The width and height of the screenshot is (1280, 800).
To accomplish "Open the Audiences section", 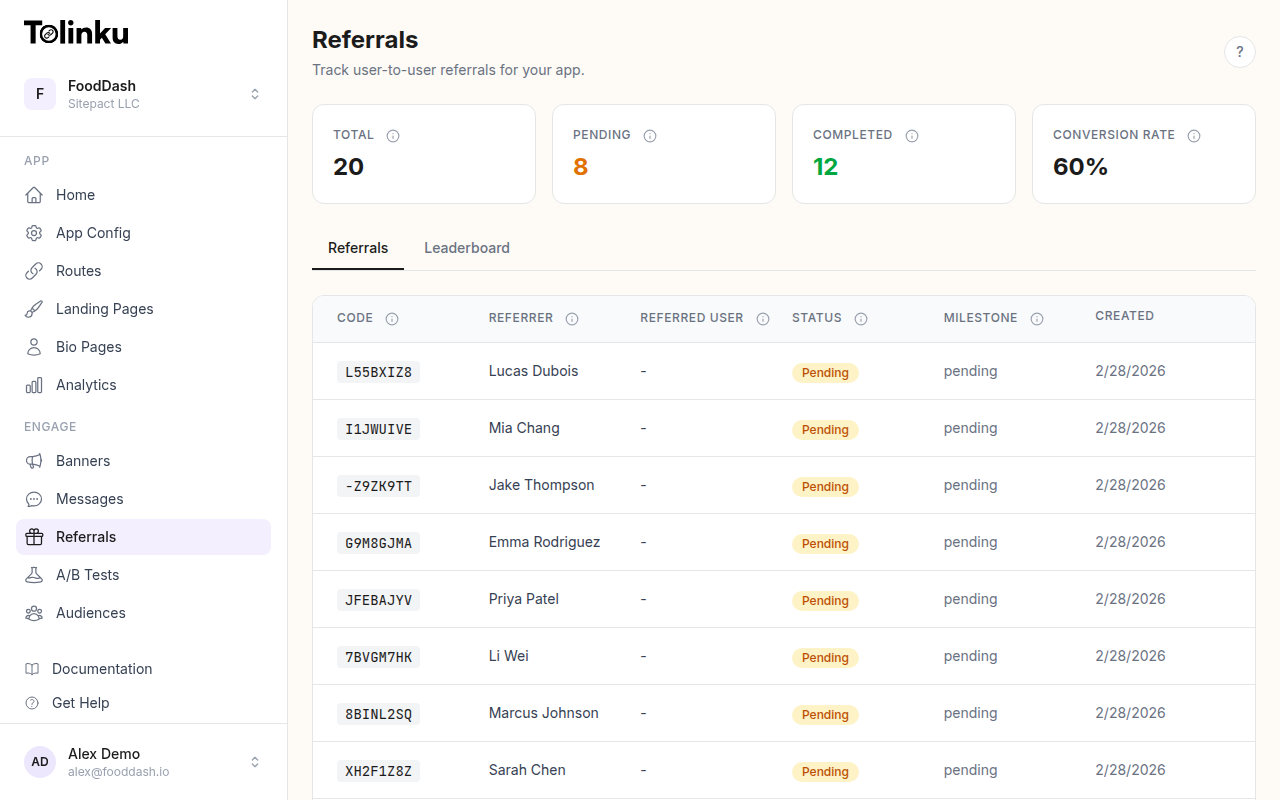I will [88, 612].
